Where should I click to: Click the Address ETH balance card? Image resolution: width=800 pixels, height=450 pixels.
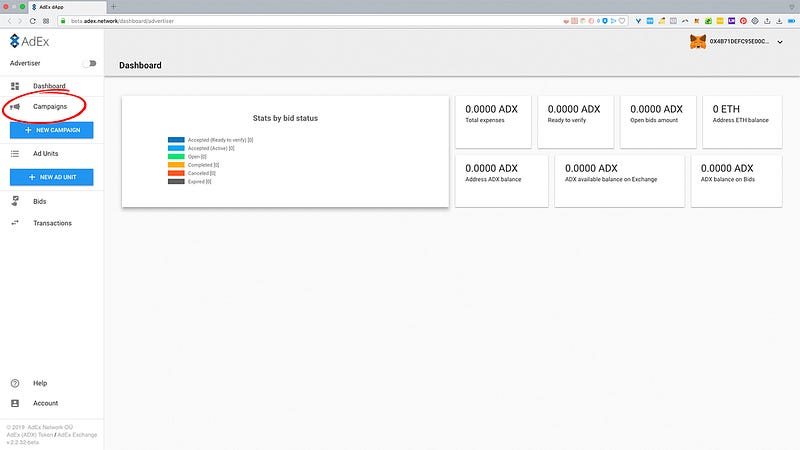click(742, 122)
